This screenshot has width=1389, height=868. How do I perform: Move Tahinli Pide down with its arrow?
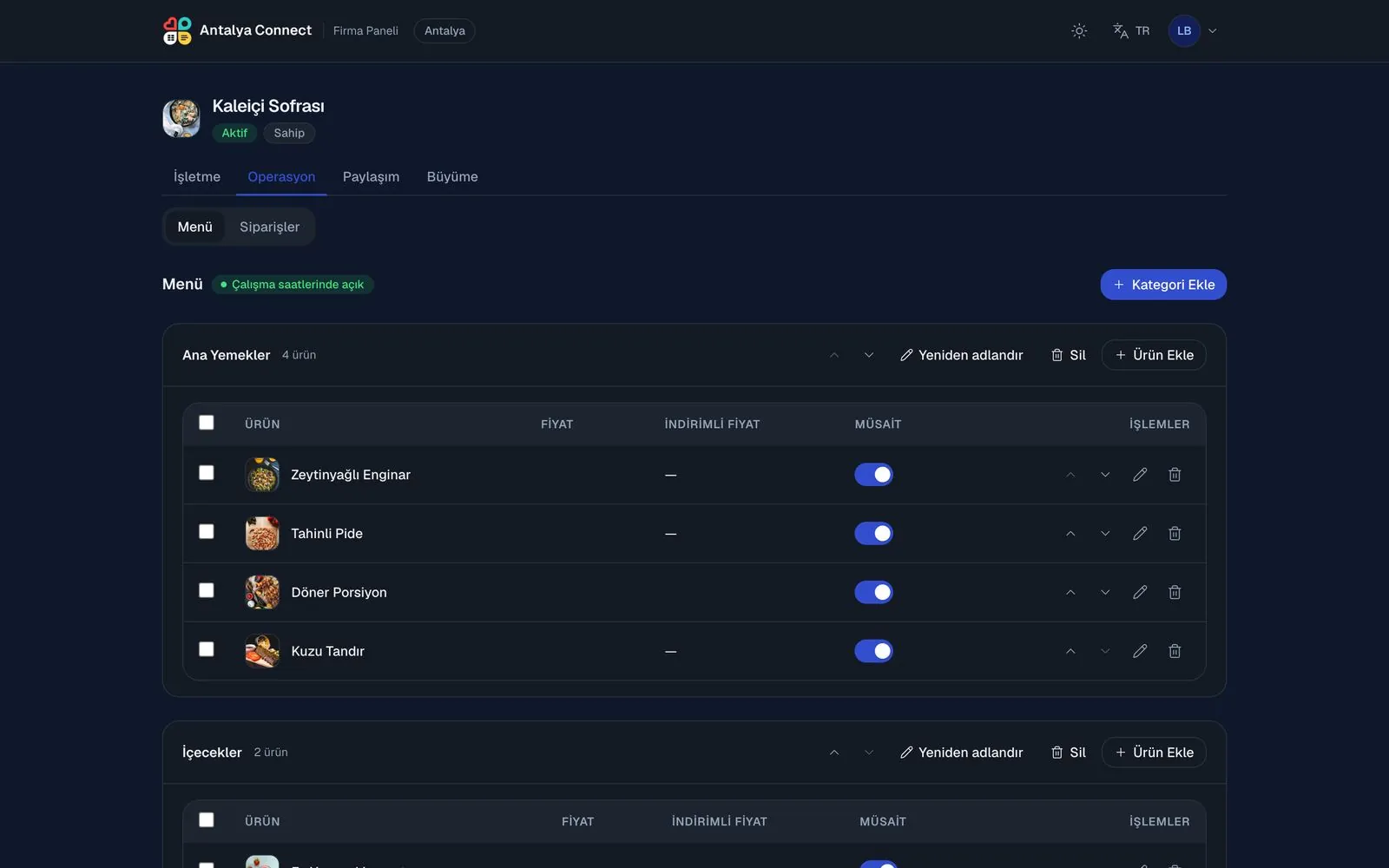point(1105,534)
